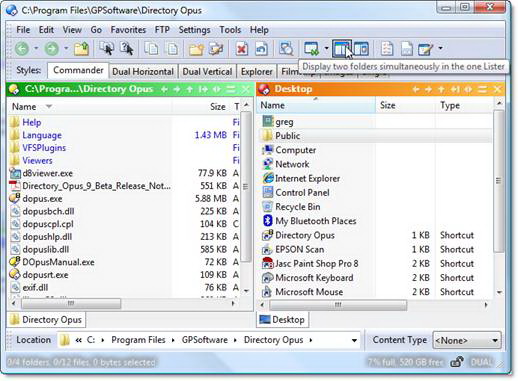The width and height of the screenshot is (518, 381).
Task: Select Recycle Bin in Desktop pane
Action: [297, 207]
